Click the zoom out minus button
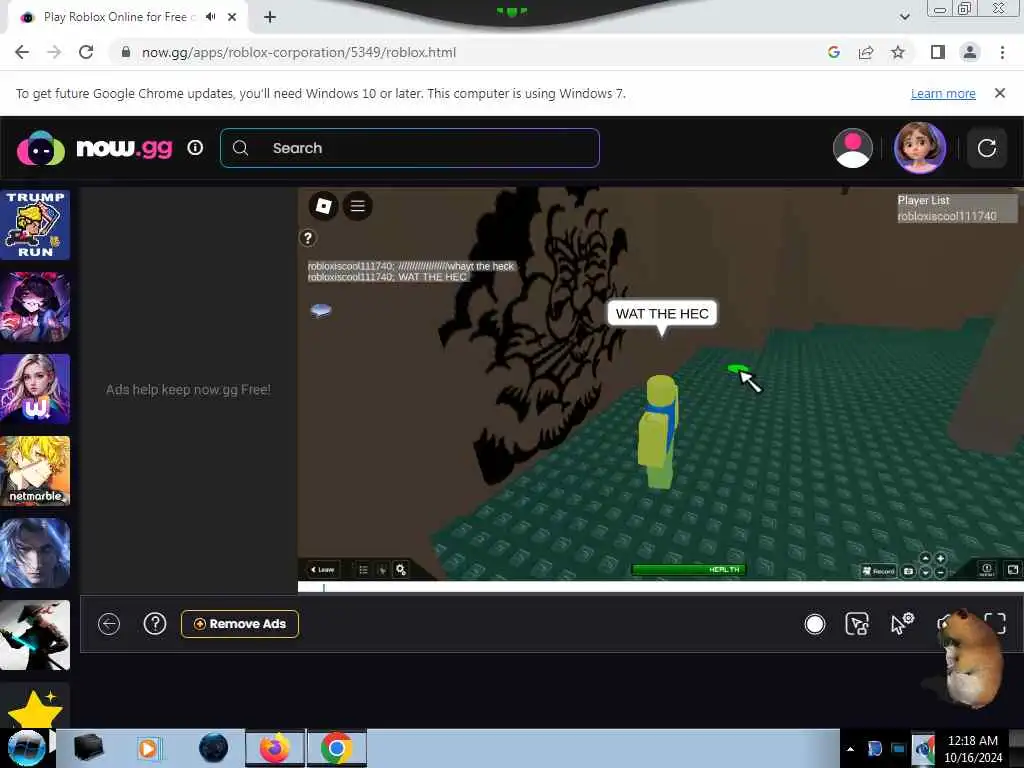This screenshot has width=1024, height=768. [x=940, y=573]
